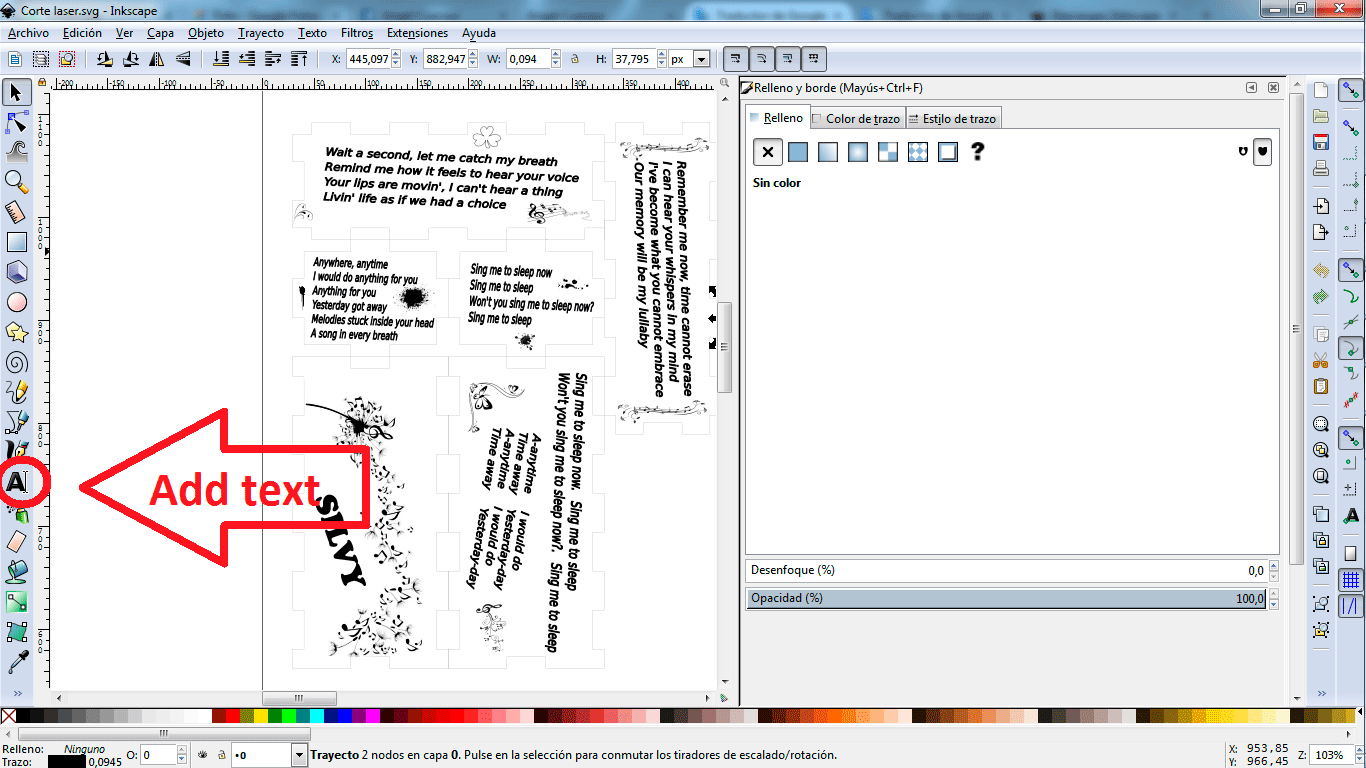The height and width of the screenshot is (768, 1366).
Task: Select the Spiral tool
Action: (16, 361)
